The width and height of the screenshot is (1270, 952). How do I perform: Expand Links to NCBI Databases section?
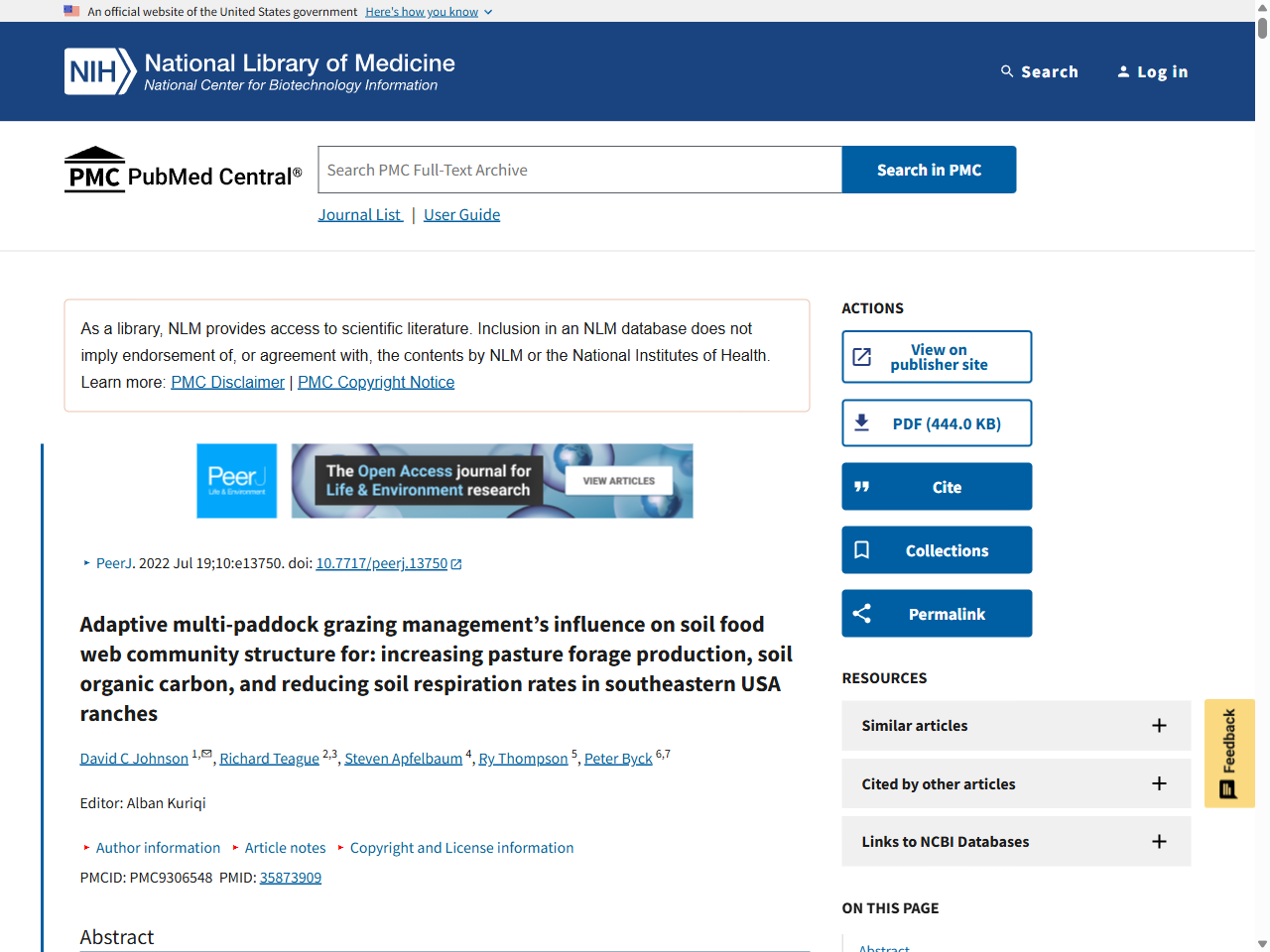pos(1158,842)
